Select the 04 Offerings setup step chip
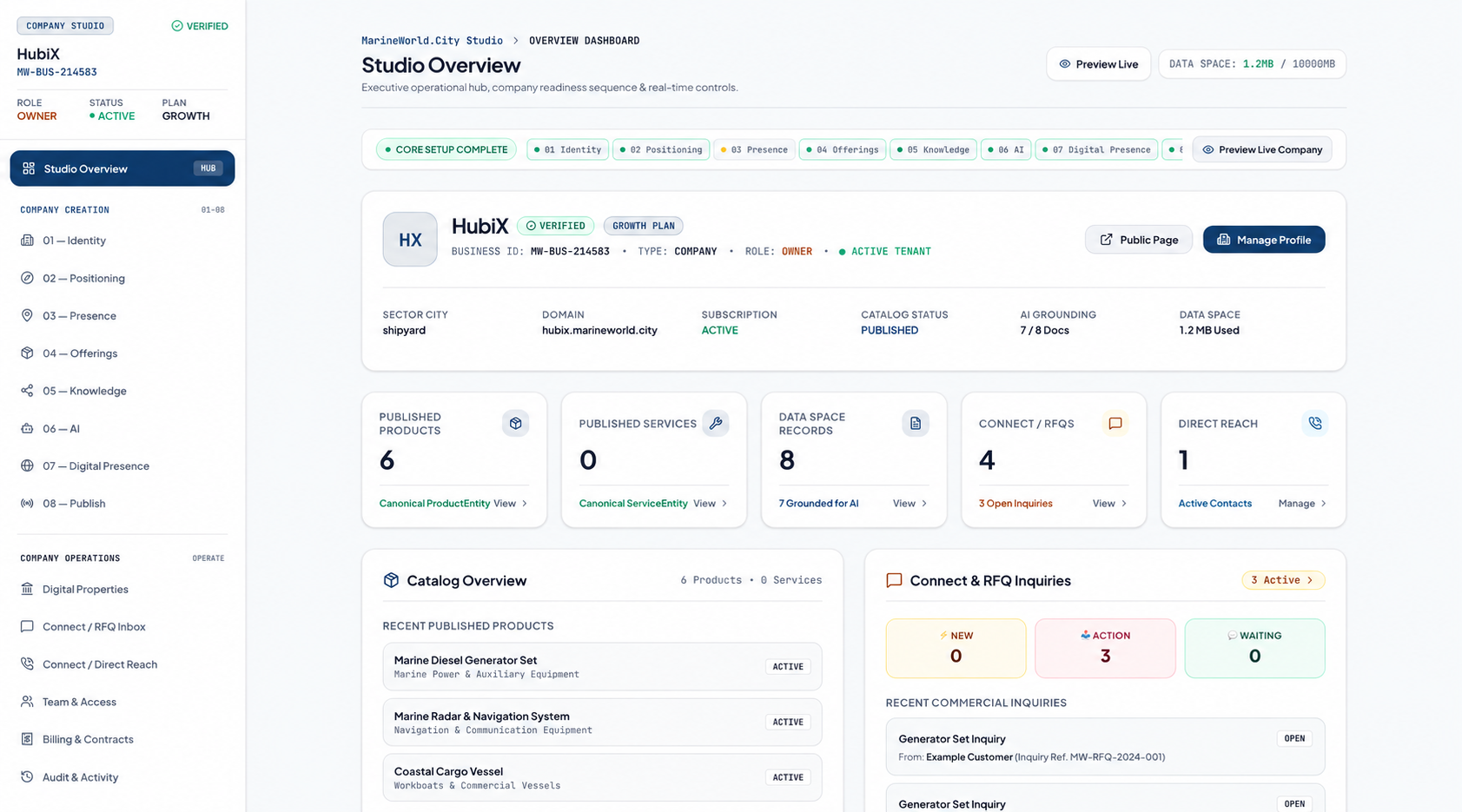The height and width of the screenshot is (812, 1462). [843, 149]
